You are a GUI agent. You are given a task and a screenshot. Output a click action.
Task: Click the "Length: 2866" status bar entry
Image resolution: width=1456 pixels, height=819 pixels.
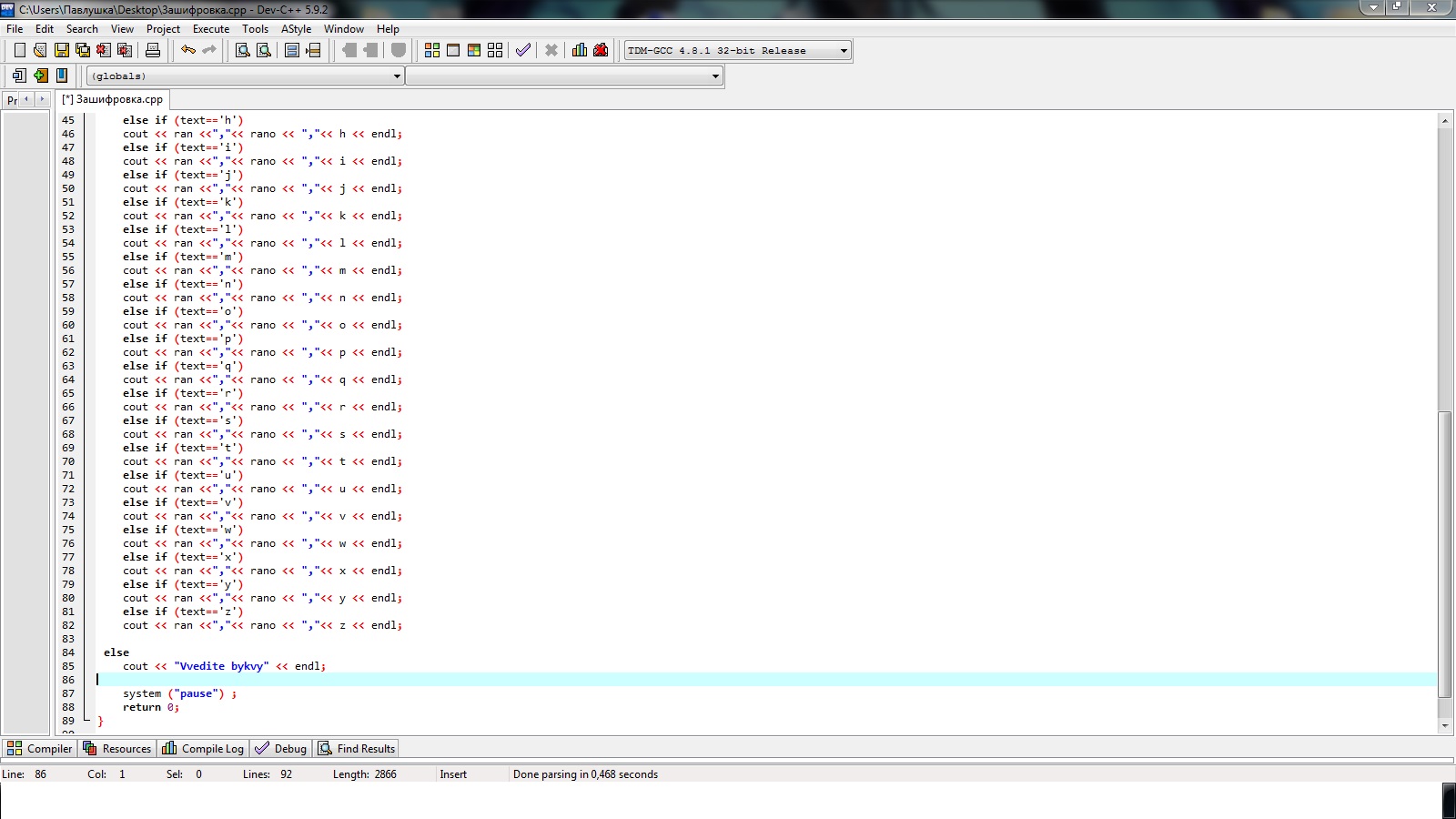(x=365, y=774)
